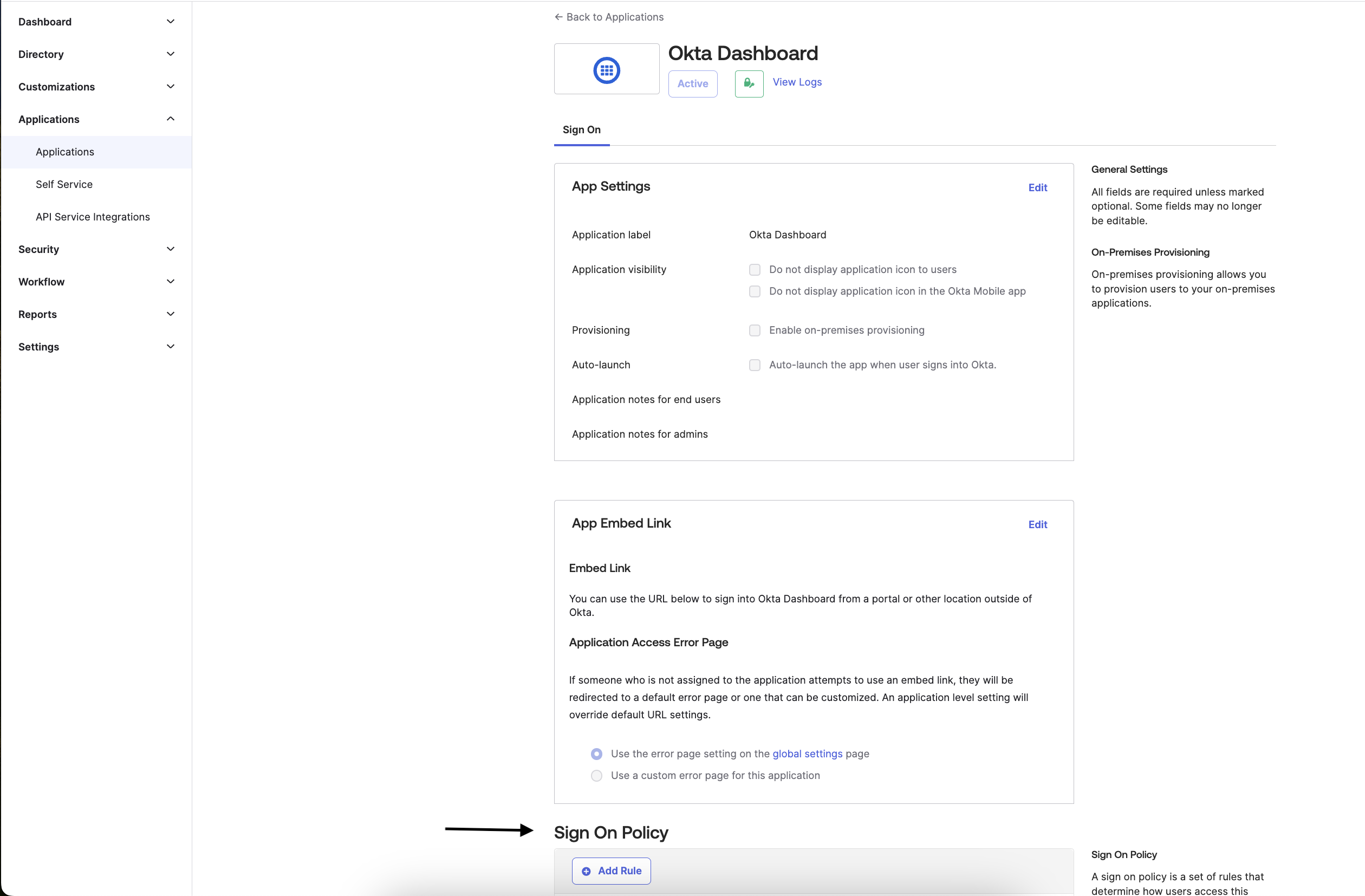Edit the App Settings section
The height and width of the screenshot is (896, 1365).
1037,187
